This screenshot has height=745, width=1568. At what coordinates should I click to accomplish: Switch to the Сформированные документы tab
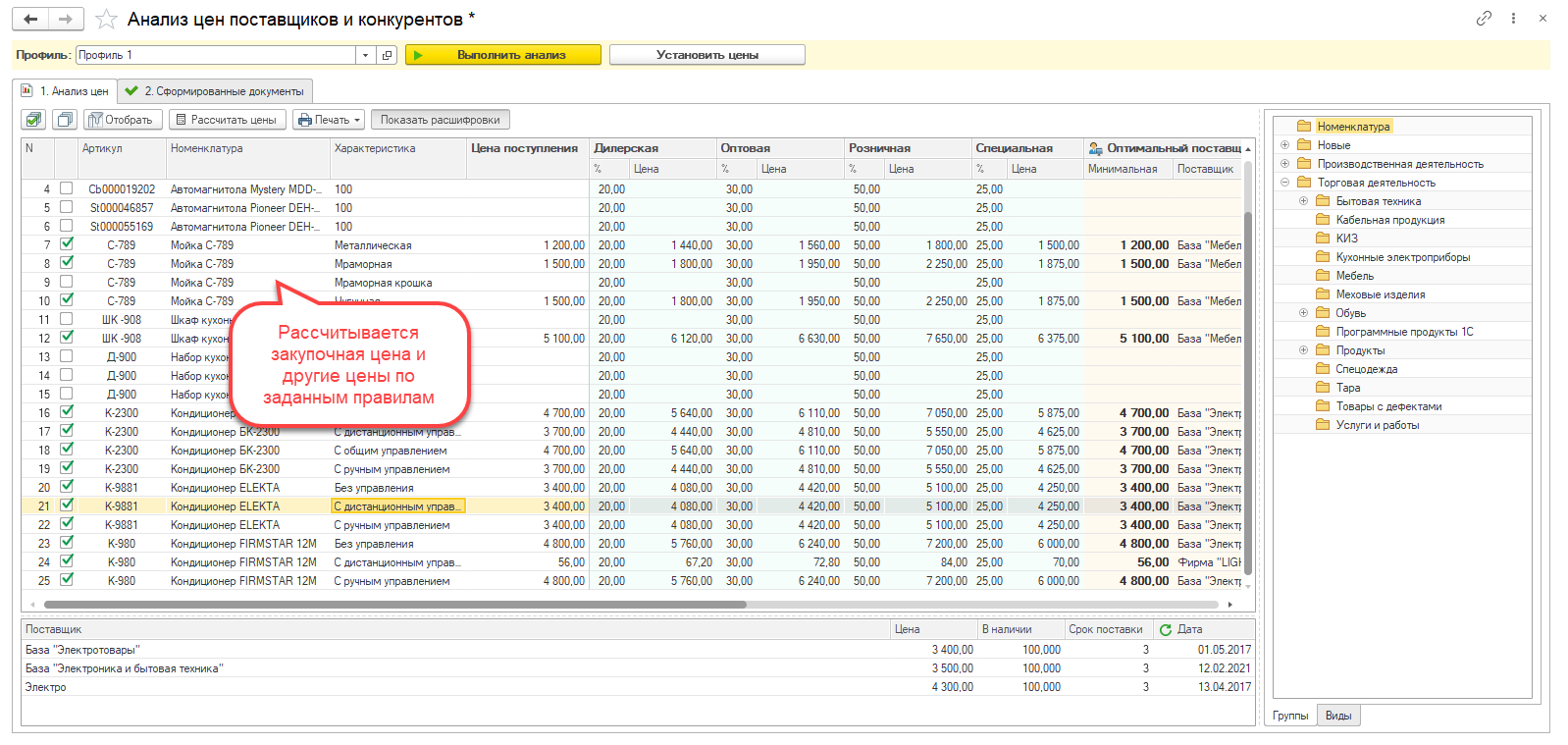(x=215, y=91)
